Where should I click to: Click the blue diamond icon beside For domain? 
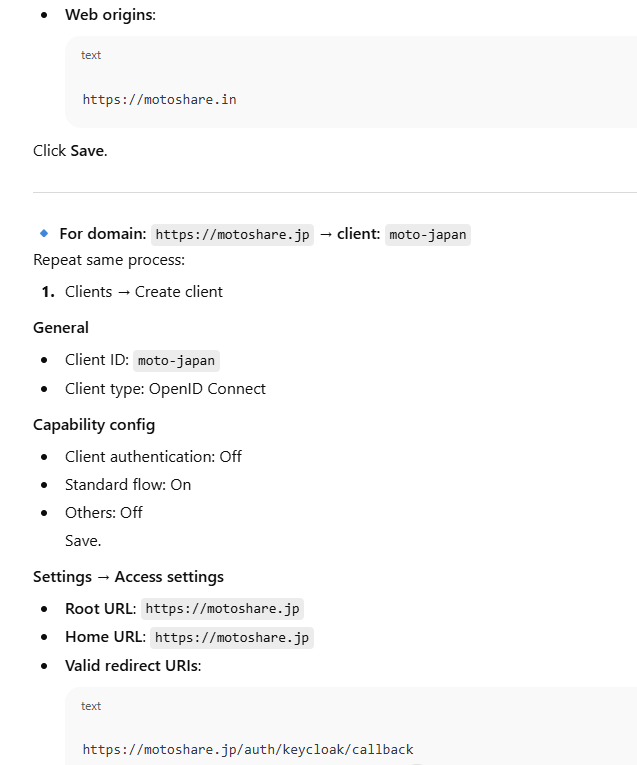(44, 233)
